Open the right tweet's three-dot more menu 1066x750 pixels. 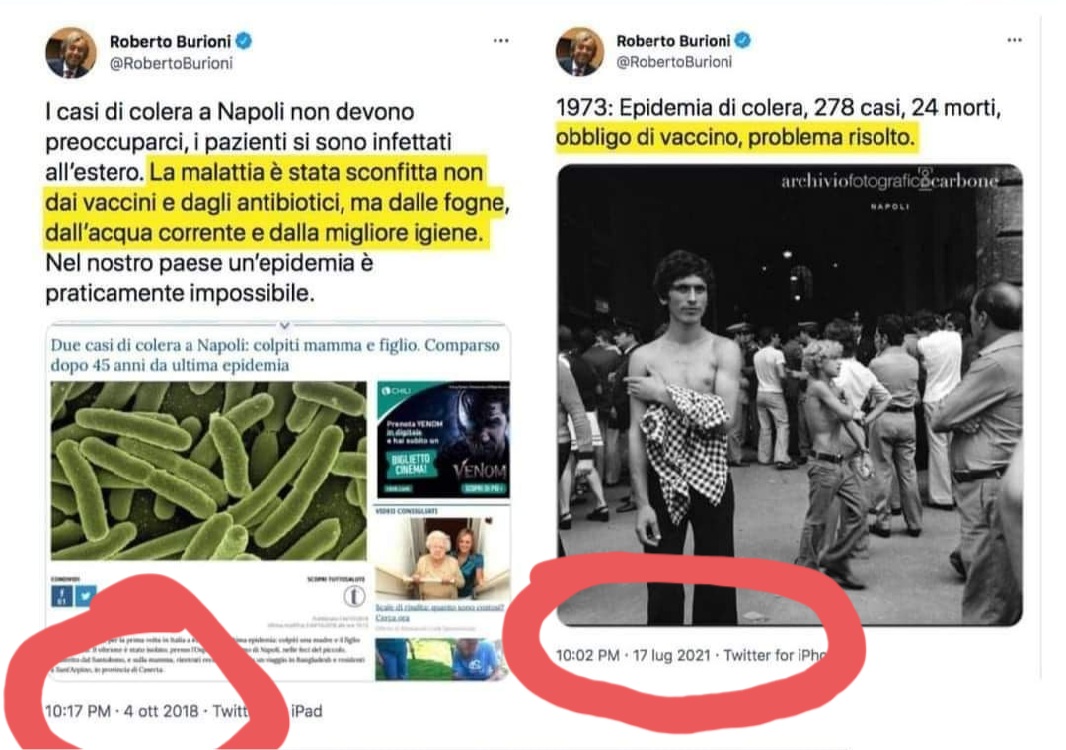click(1014, 40)
